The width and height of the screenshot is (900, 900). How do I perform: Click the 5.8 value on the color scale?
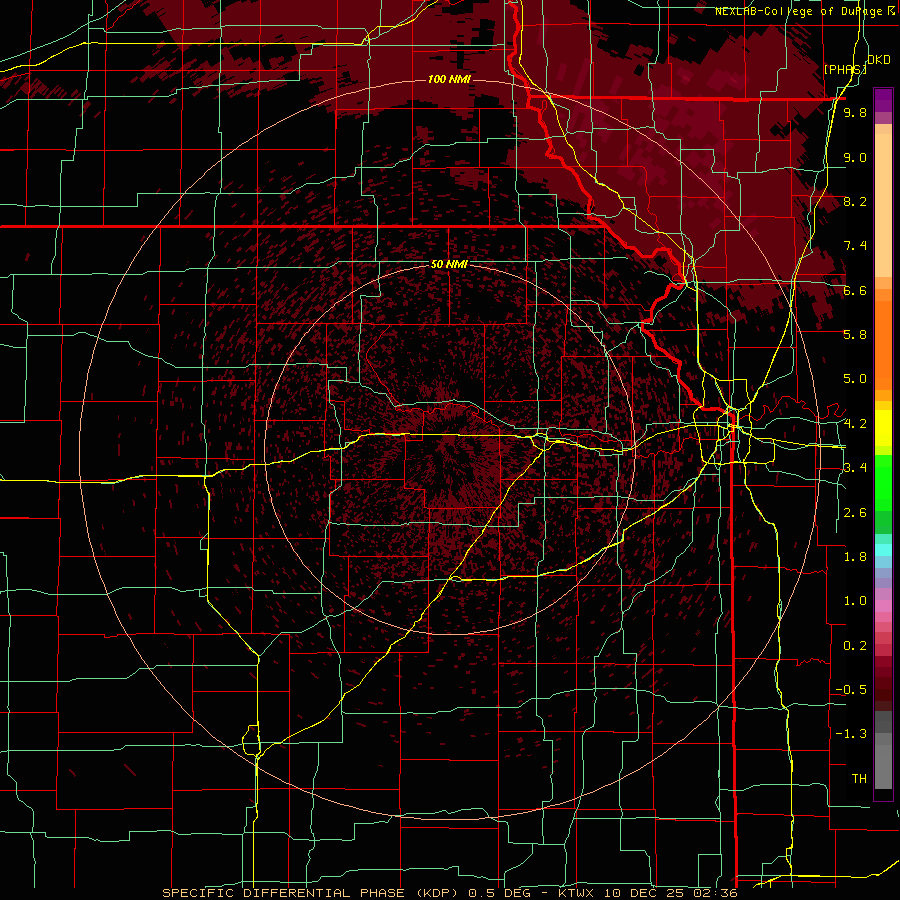[855, 334]
